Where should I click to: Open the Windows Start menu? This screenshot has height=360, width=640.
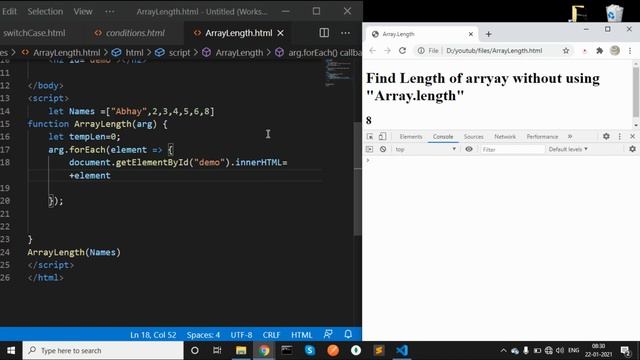pos(11,350)
